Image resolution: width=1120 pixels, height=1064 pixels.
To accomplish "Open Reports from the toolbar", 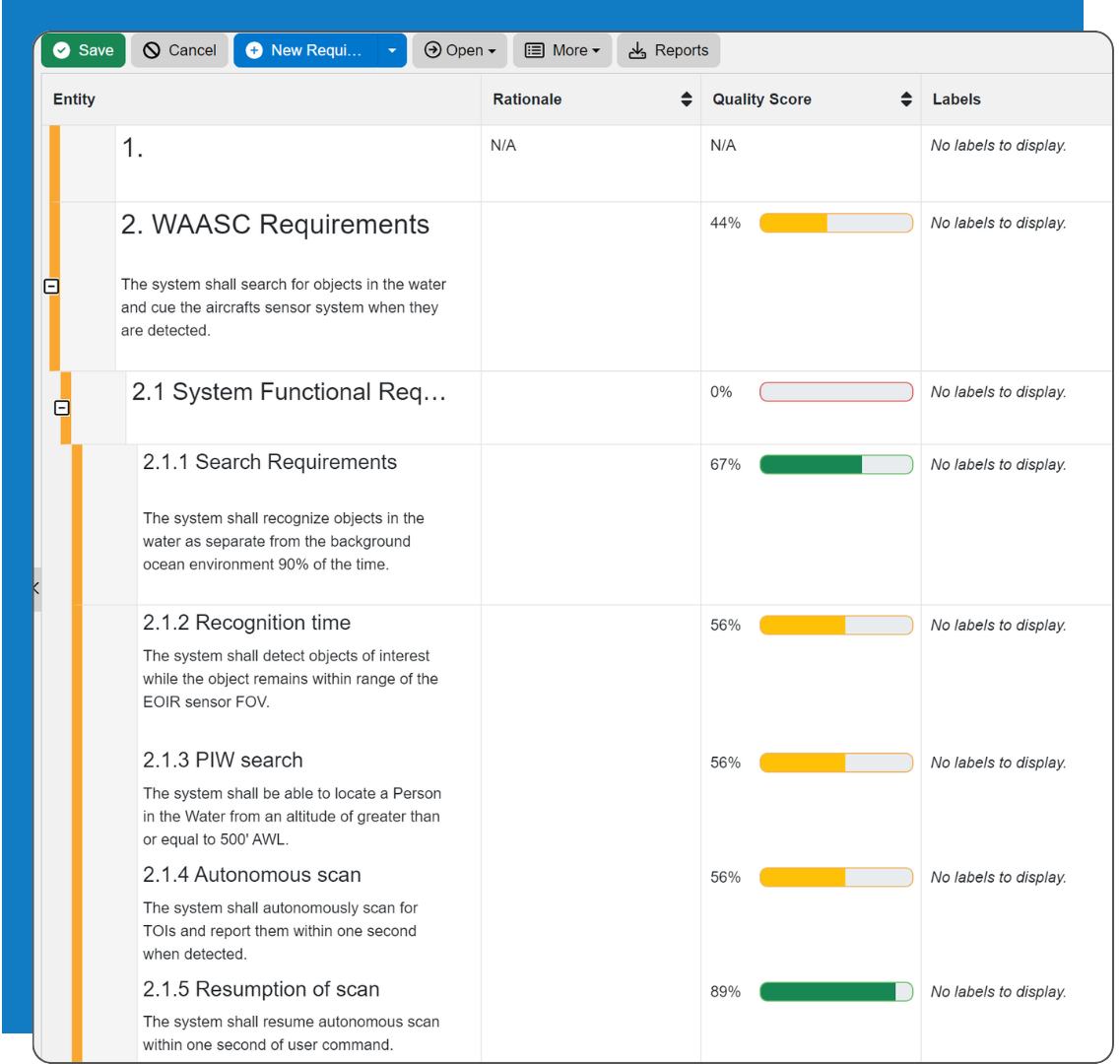I will [668, 50].
